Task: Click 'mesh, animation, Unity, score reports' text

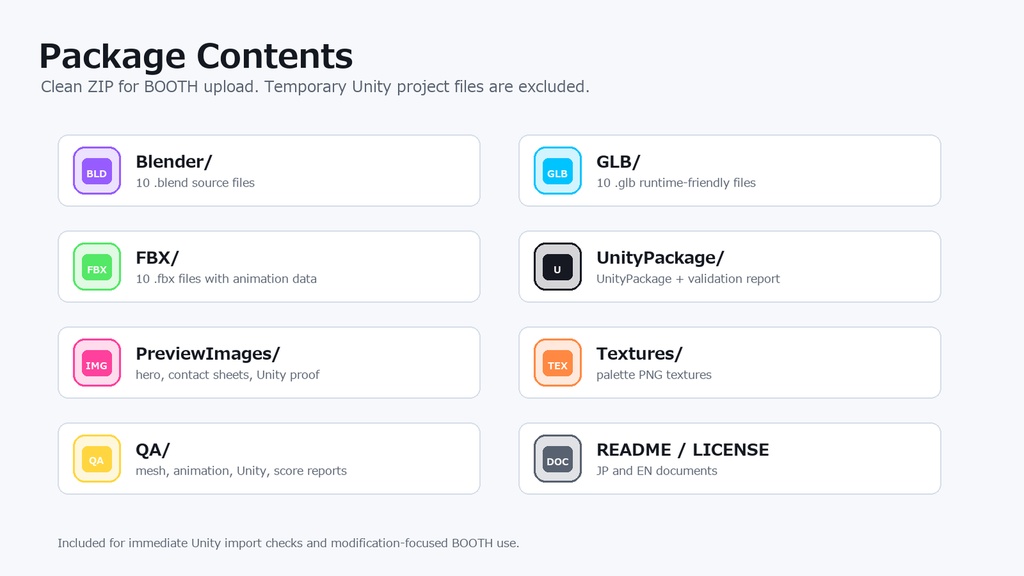Action: (x=241, y=471)
